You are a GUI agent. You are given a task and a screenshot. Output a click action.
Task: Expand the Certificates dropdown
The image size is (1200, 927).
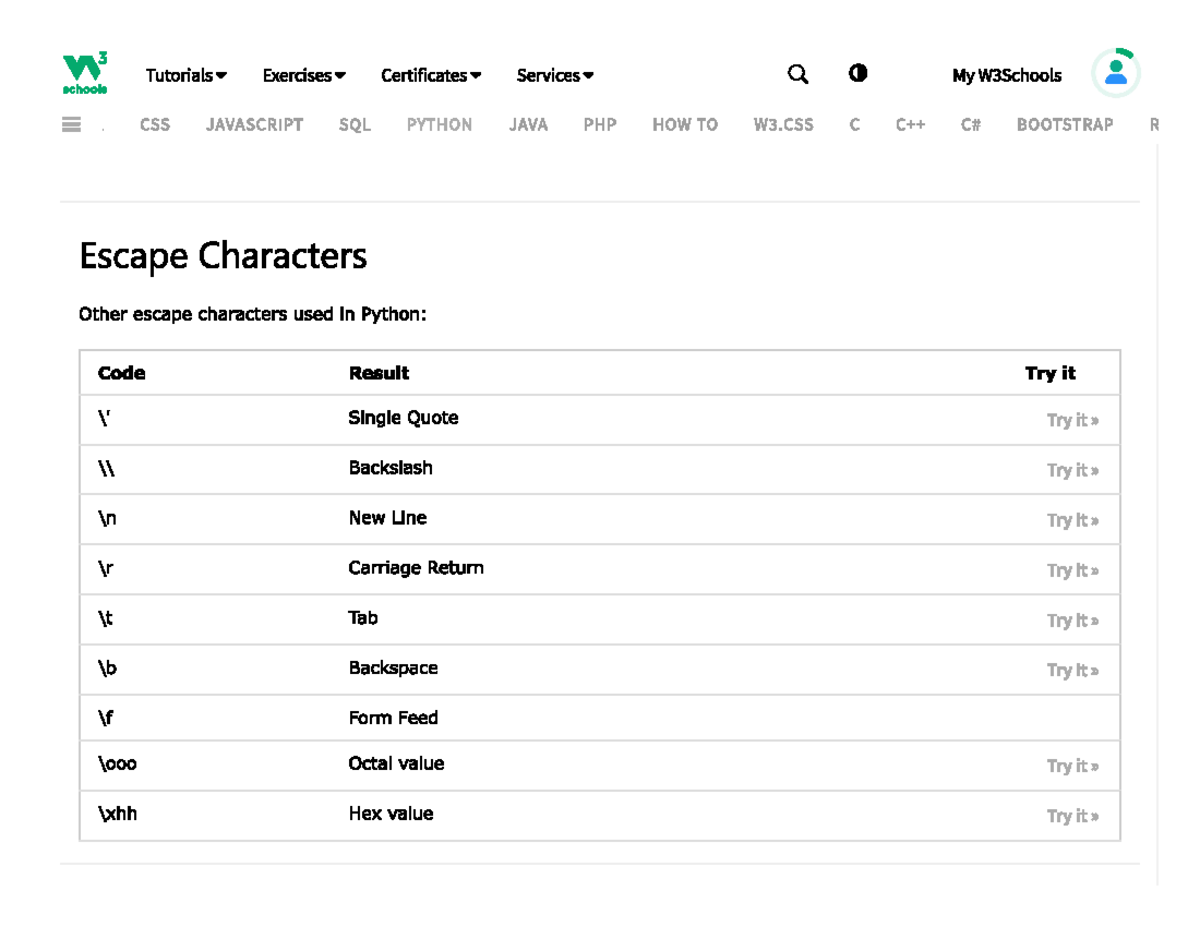click(x=431, y=75)
